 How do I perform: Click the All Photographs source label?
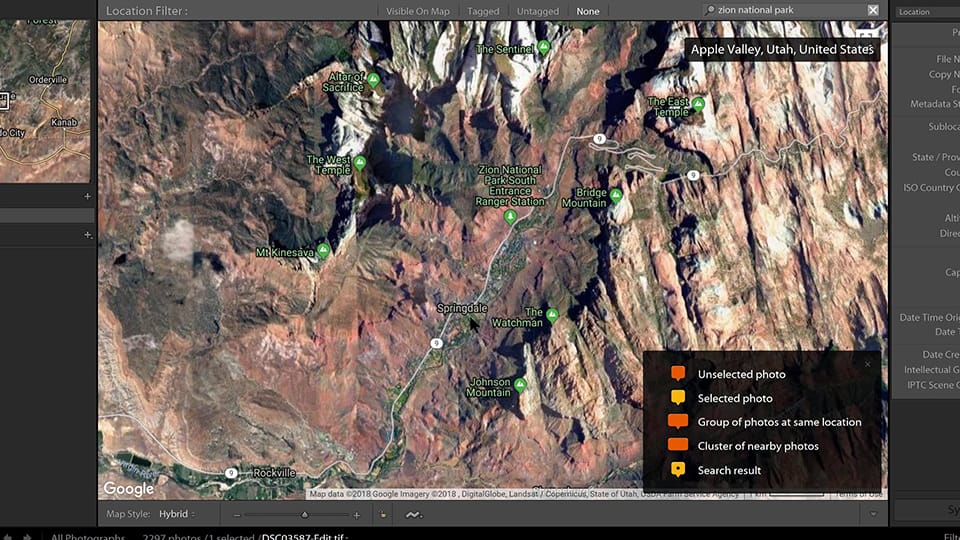(88, 537)
